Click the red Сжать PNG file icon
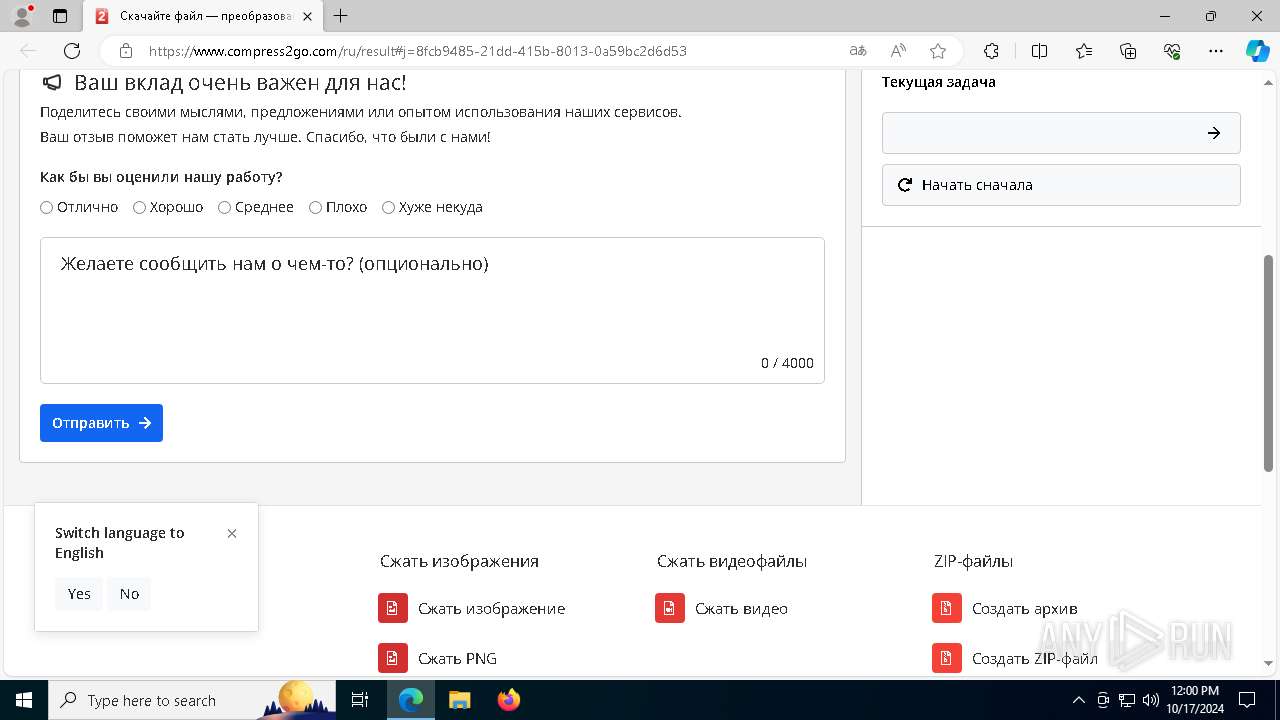 click(393, 658)
